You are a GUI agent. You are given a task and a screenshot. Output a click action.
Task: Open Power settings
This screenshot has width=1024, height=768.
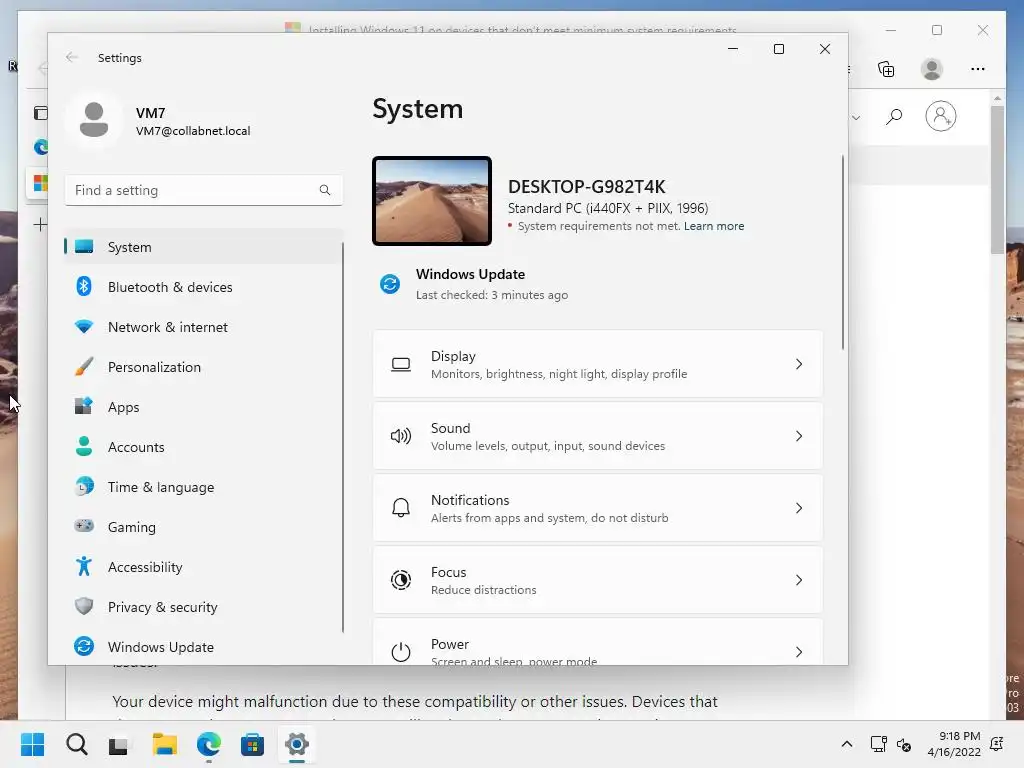tap(598, 642)
